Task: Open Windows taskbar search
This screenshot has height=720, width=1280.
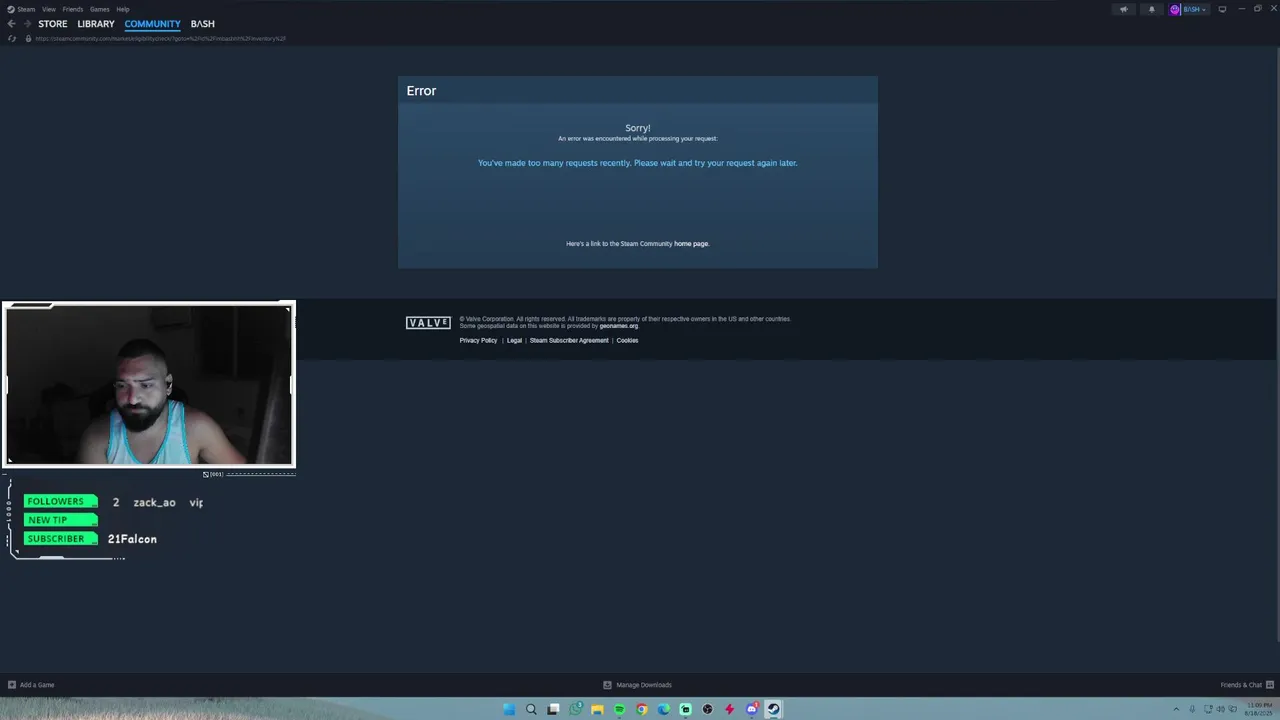Action: click(x=531, y=709)
